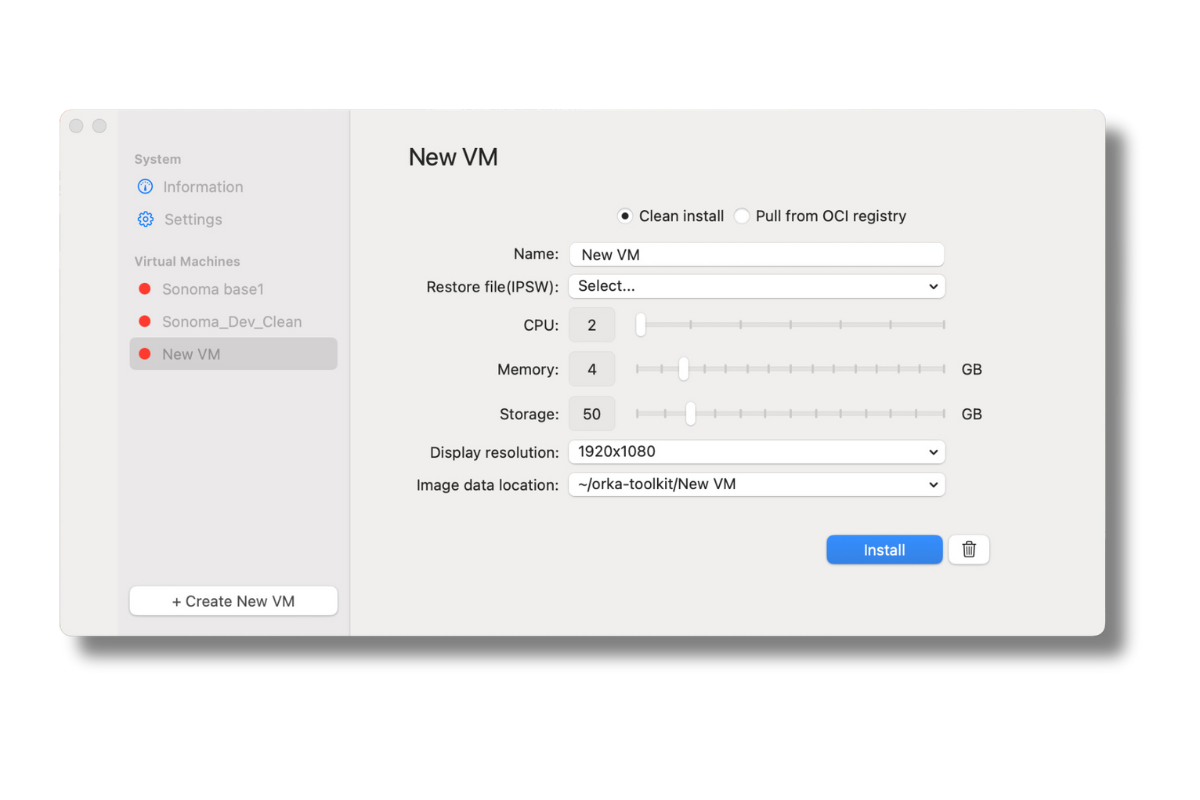The image size is (1200, 800).
Task: Click the + Create New VM button
Action: (233, 601)
